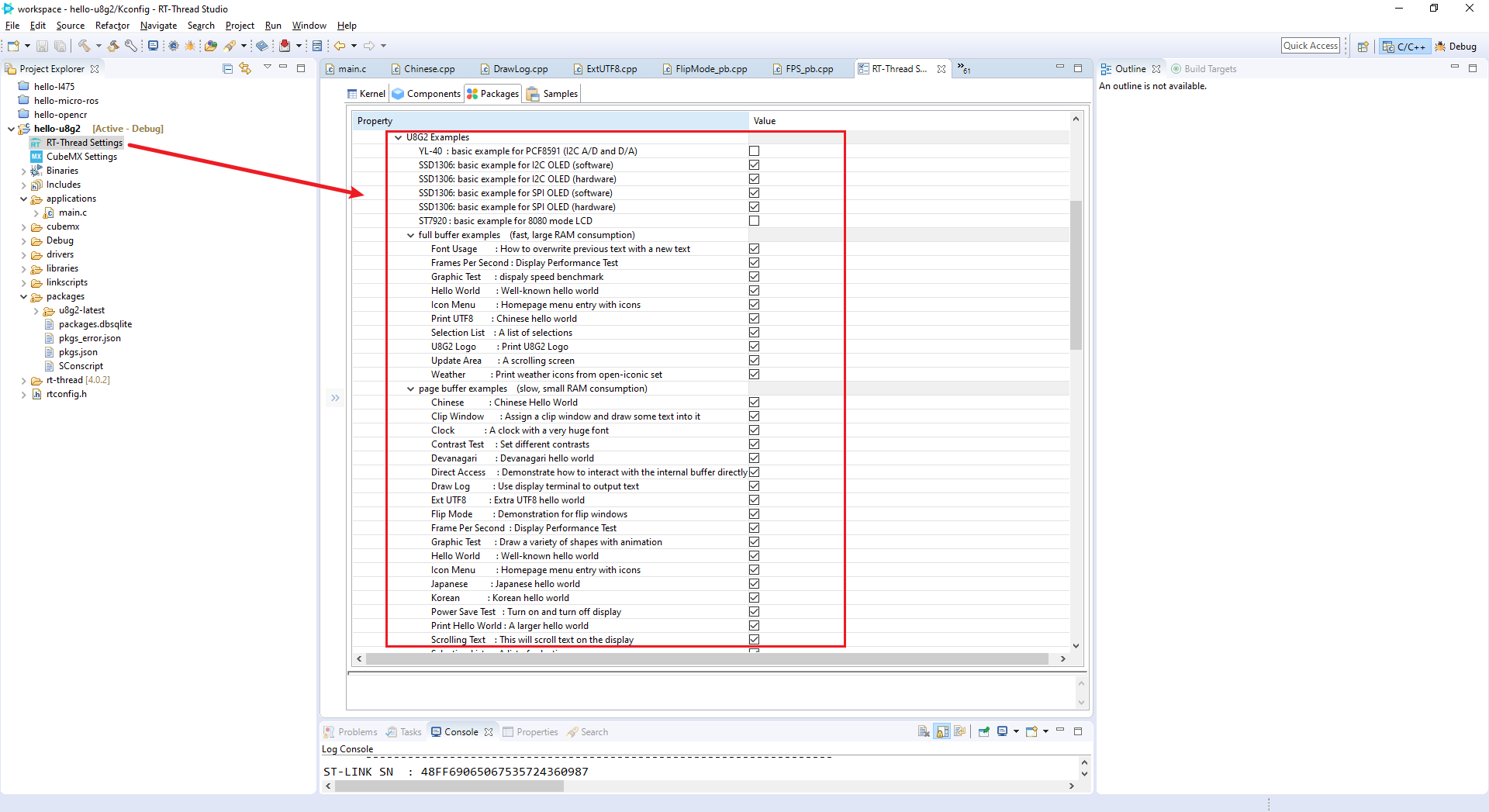
Task: Collapse the page buffer examples group
Action: 411,389
